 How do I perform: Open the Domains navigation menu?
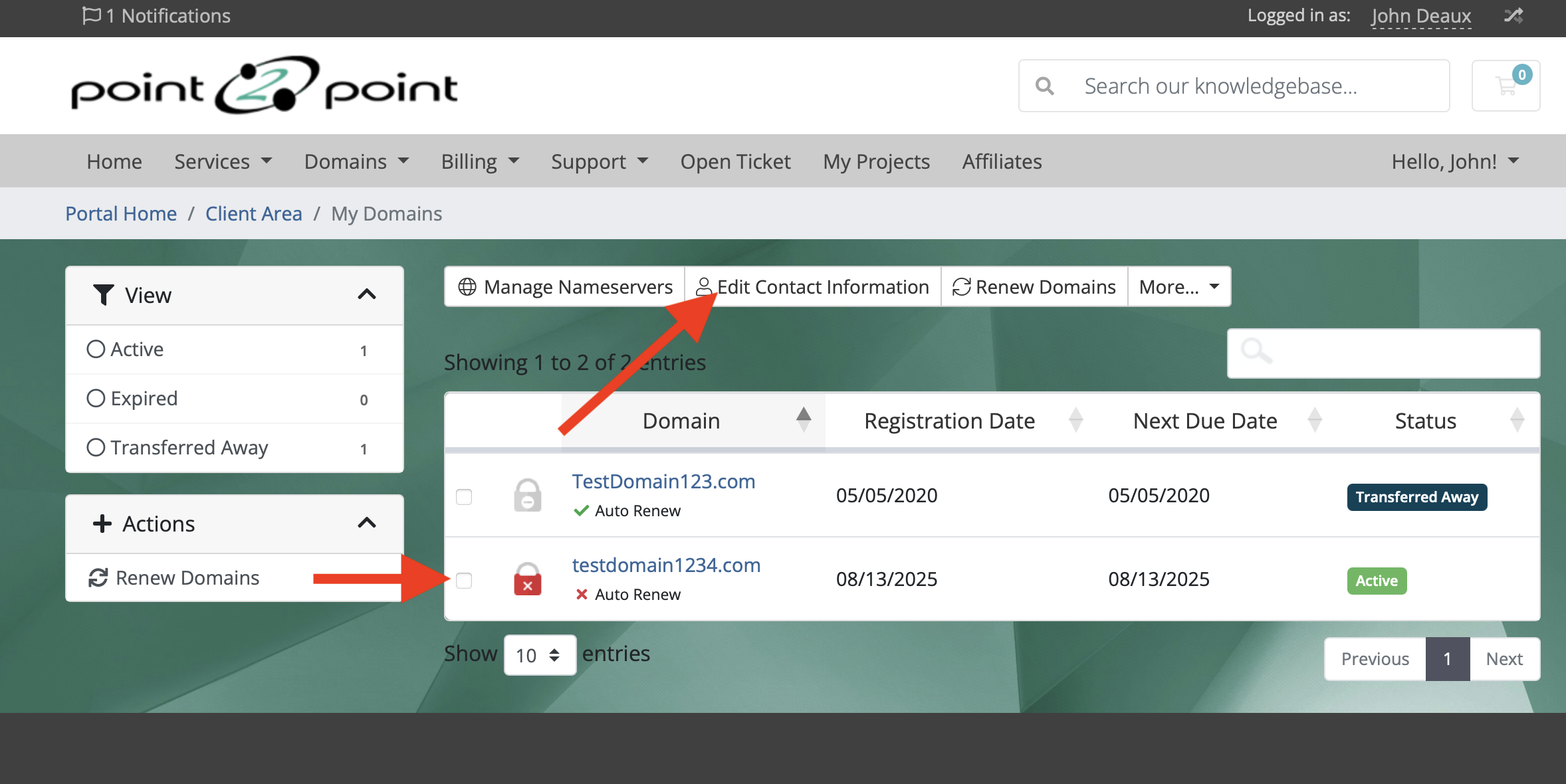click(x=356, y=161)
